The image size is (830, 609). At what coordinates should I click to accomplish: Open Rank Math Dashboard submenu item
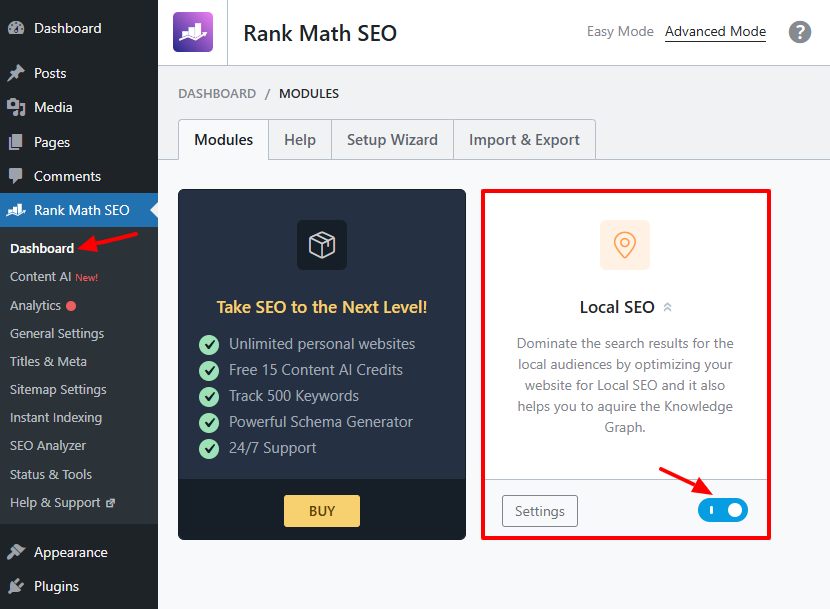click(42, 248)
